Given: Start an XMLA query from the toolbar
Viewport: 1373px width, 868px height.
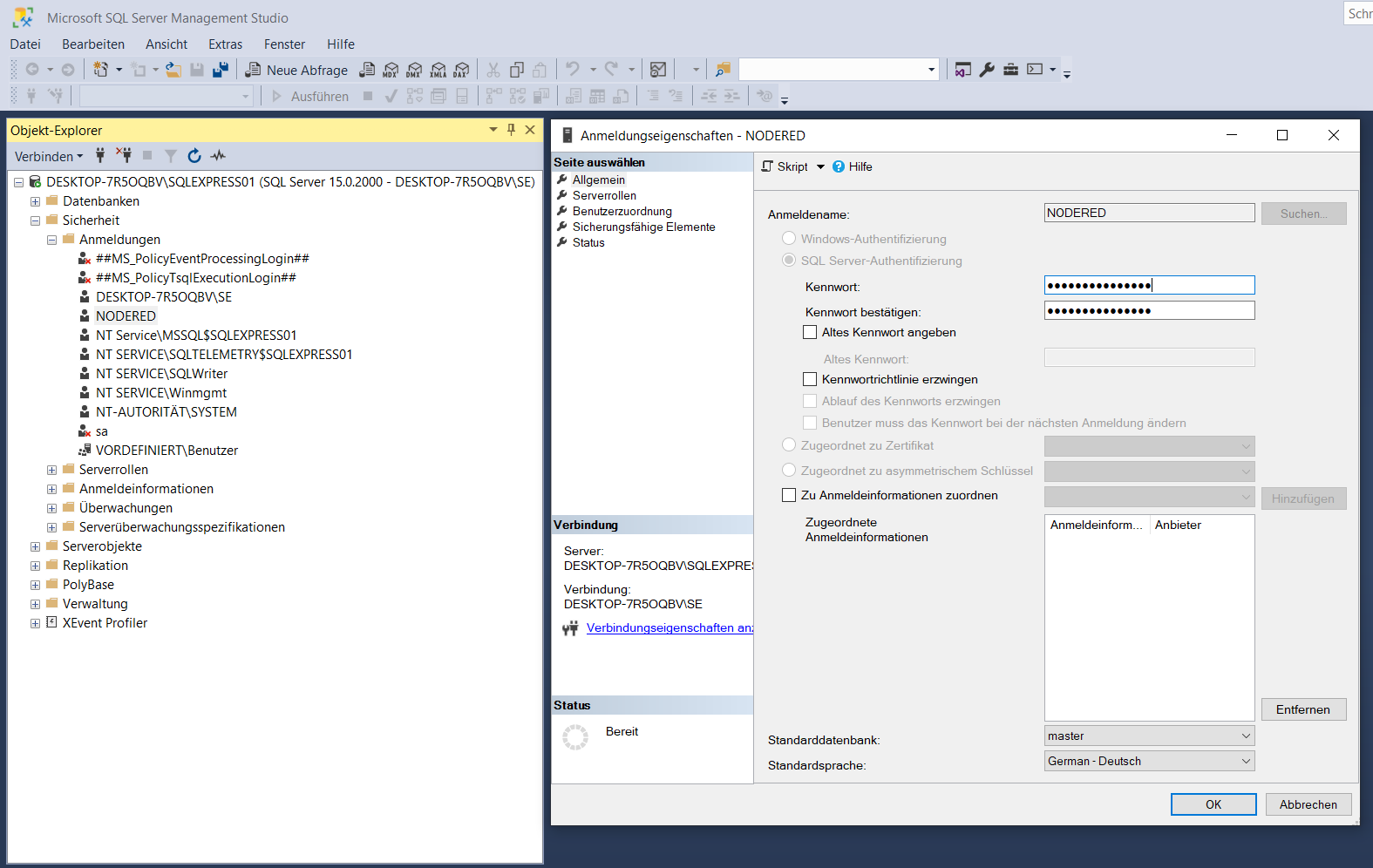Looking at the screenshot, I should 438,70.
